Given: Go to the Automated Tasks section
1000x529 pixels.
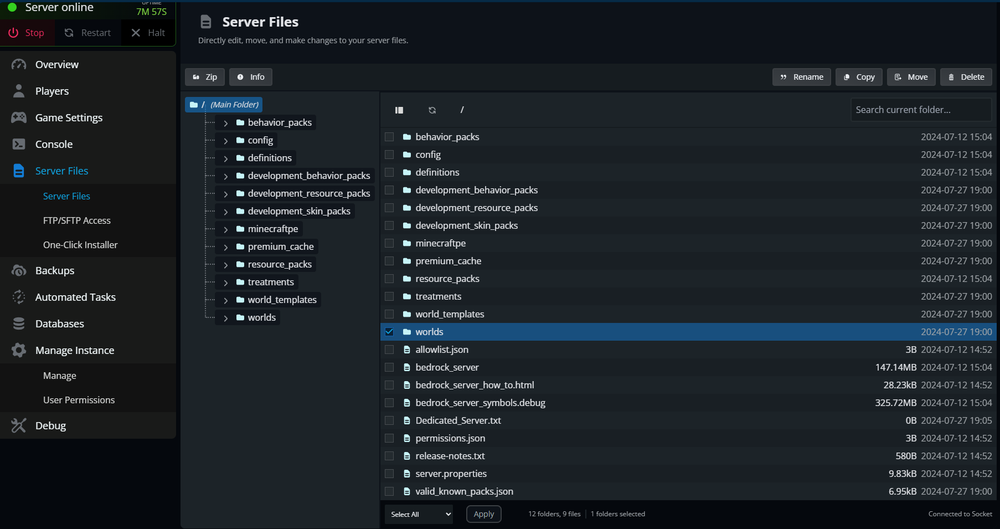Looking at the screenshot, I should pos(75,297).
